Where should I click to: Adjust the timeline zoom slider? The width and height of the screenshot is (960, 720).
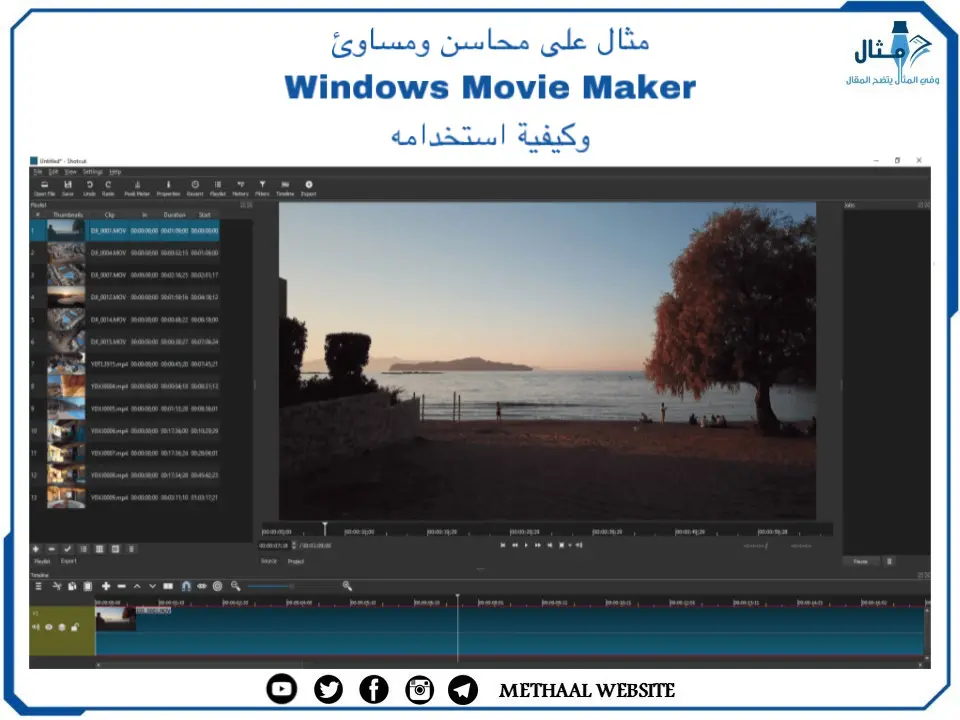[291, 587]
